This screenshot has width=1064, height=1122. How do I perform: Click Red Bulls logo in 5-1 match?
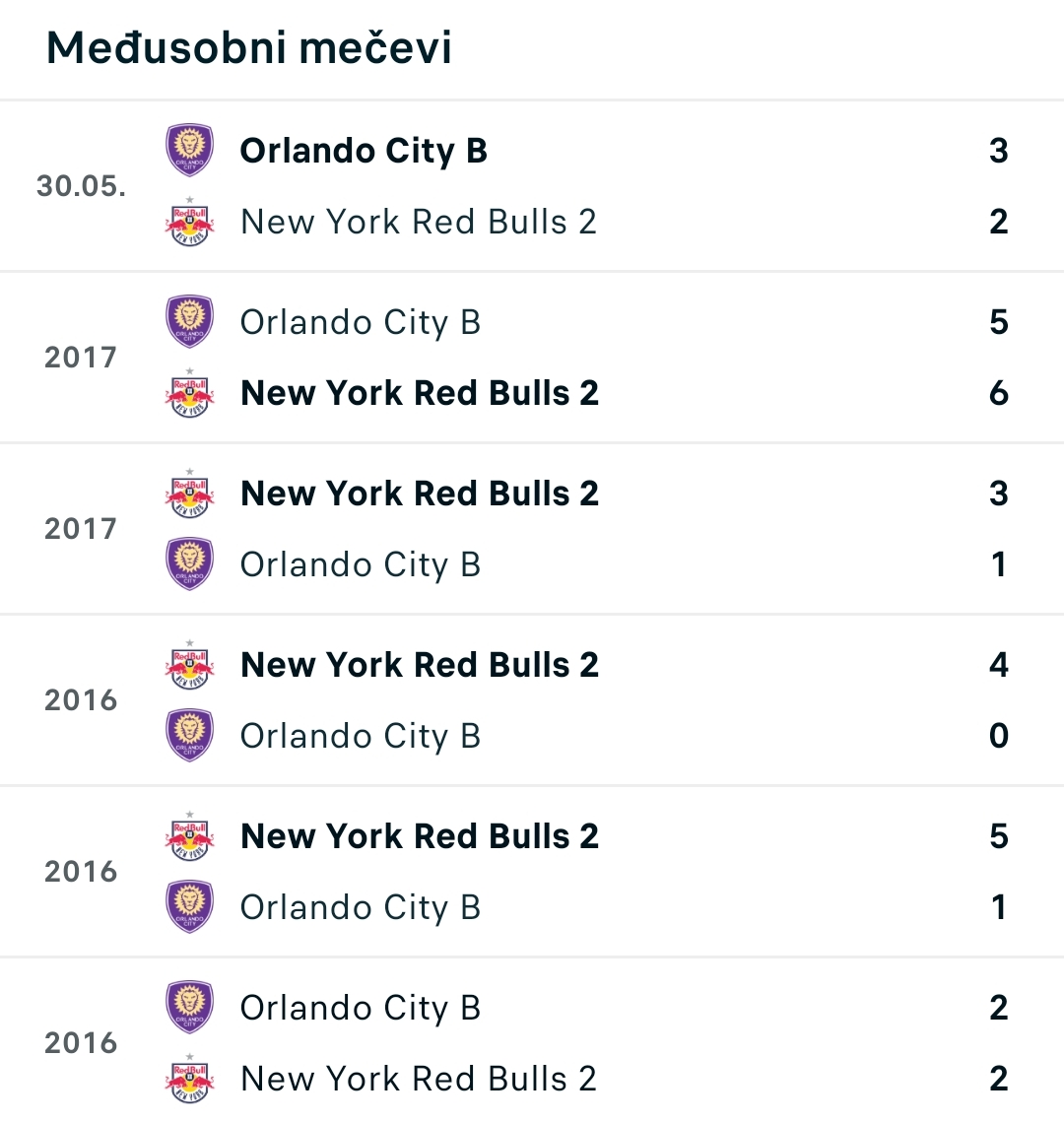point(189,835)
